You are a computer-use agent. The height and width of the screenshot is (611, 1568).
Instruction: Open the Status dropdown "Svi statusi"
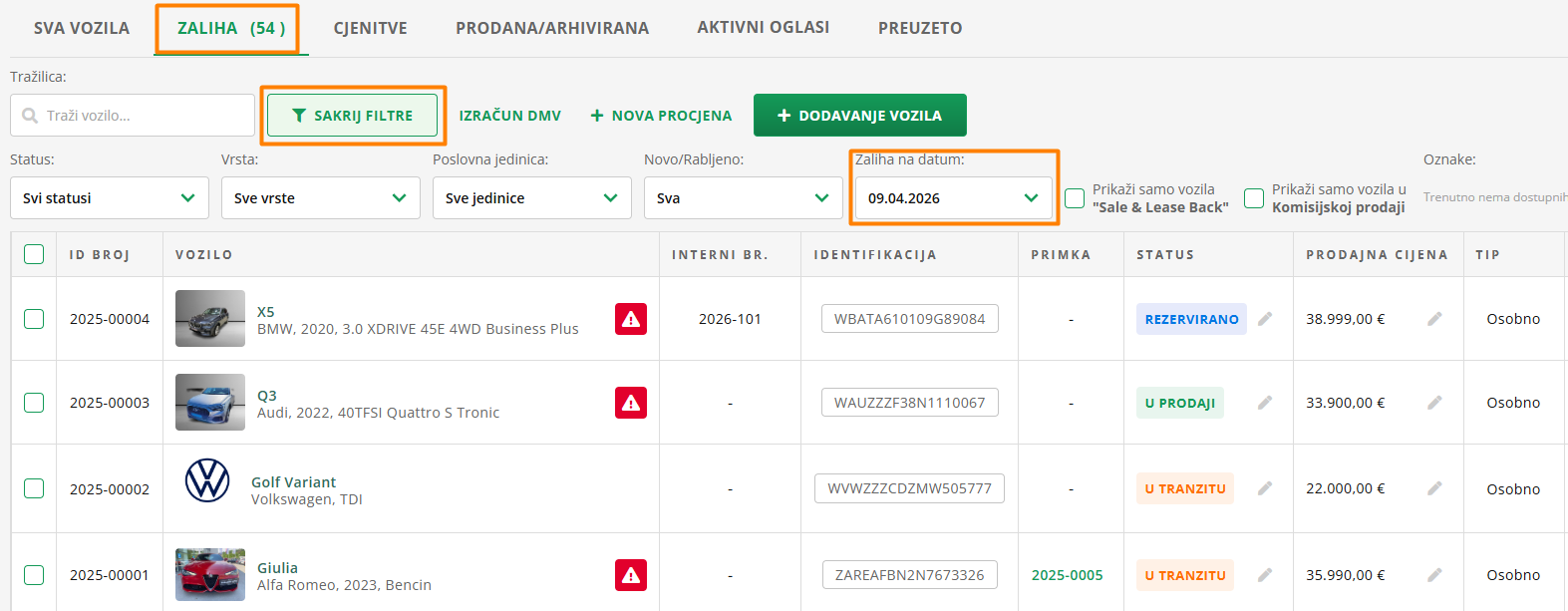pyautogui.click(x=110, y=198)
